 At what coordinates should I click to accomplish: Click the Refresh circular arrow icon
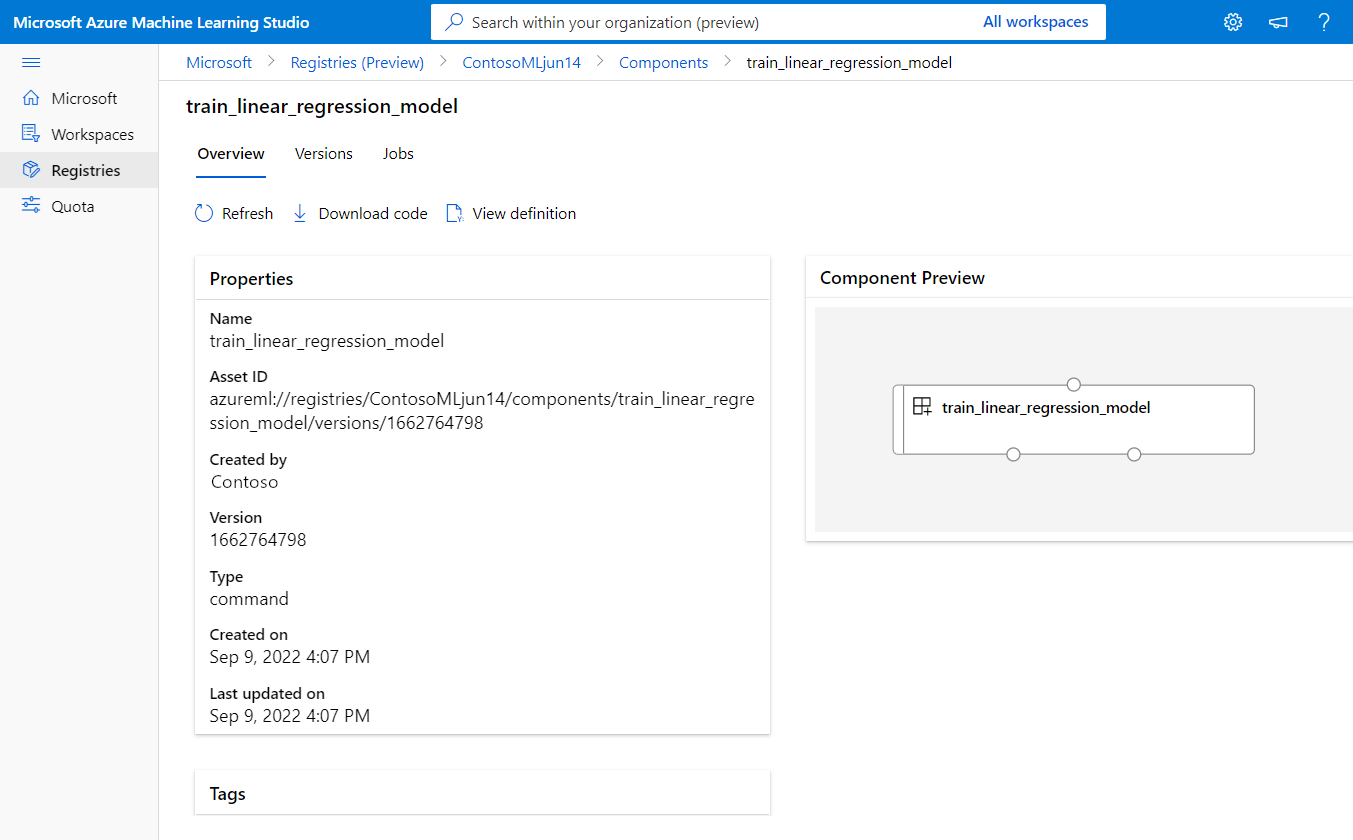tap(204, 213)
